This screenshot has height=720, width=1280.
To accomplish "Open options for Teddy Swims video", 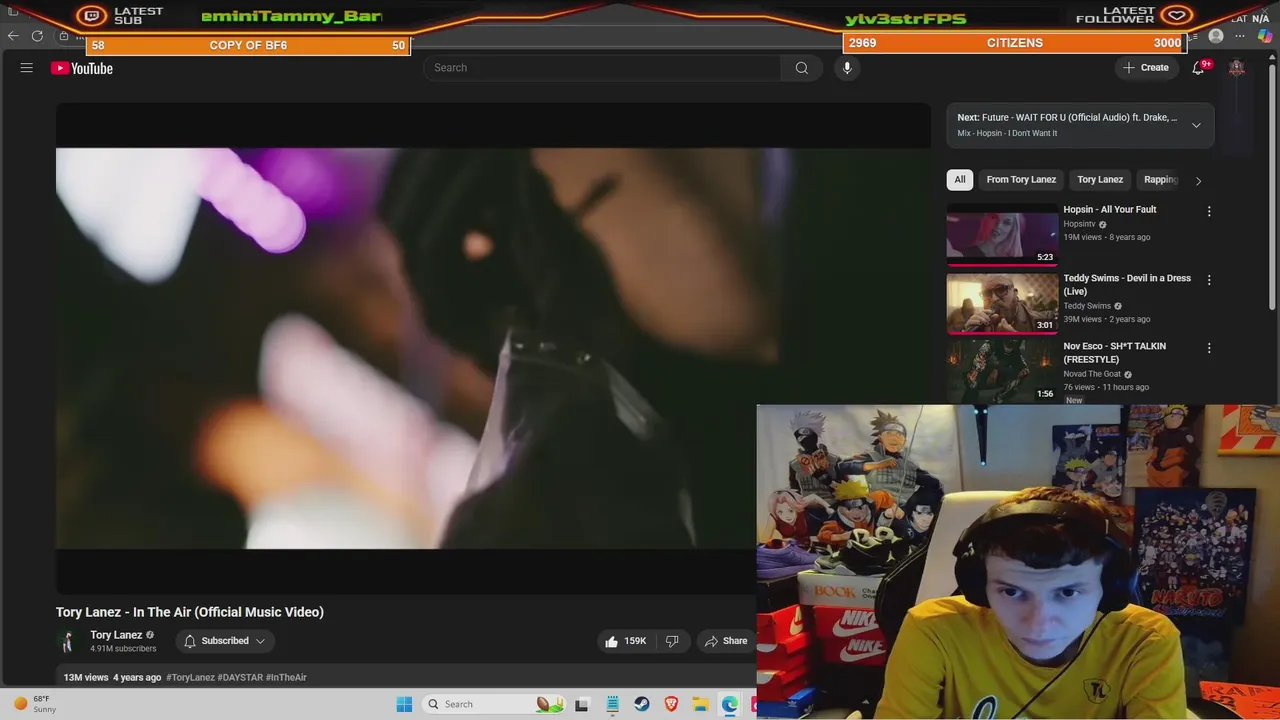I will pos(1209,281).
